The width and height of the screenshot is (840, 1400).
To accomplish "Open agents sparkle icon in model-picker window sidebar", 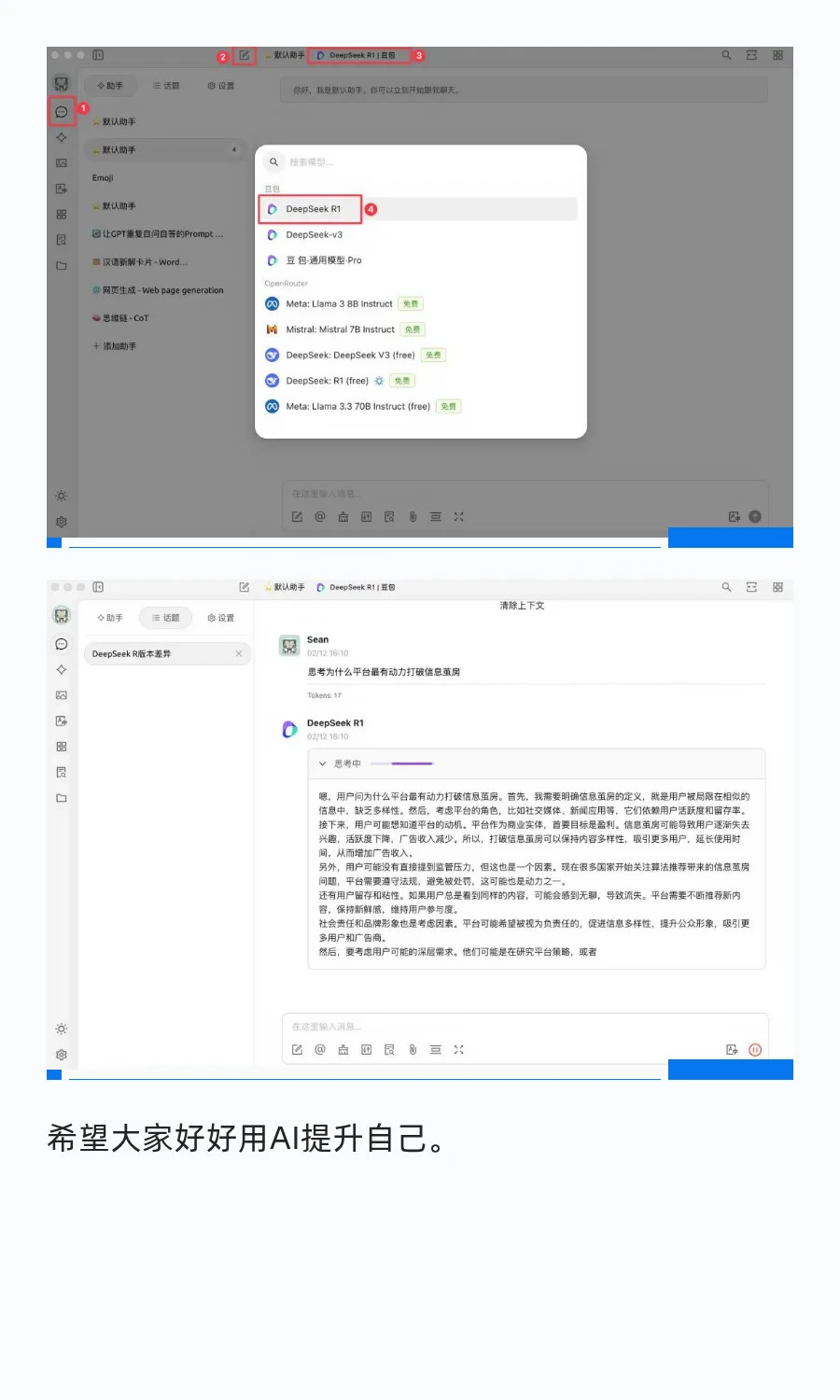I will click(61, 137).
